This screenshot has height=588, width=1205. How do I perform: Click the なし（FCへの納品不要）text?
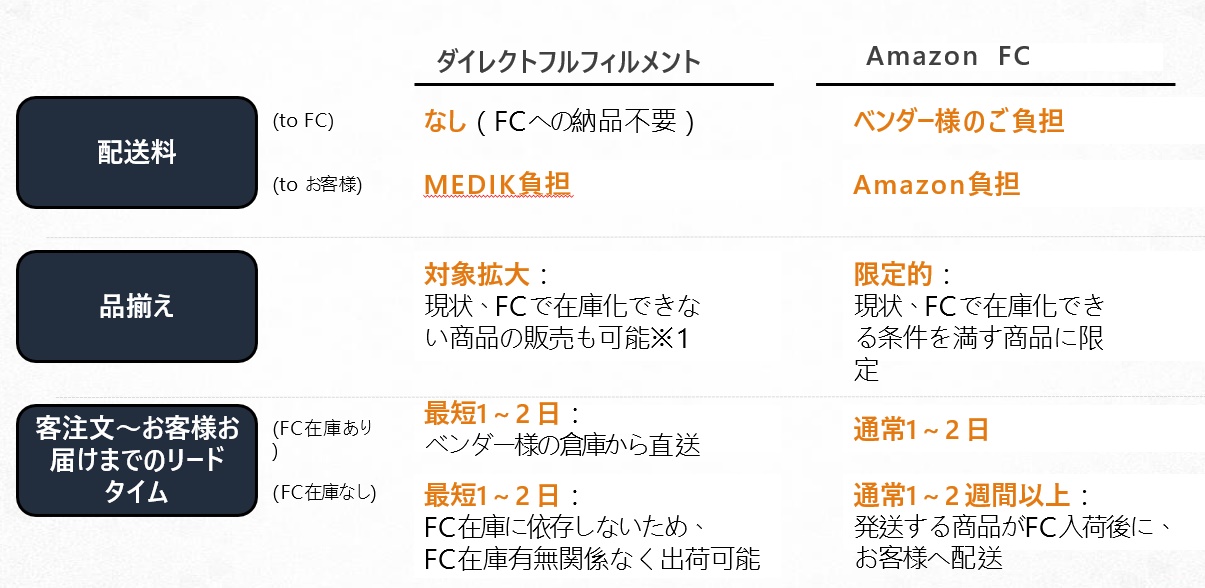pos(559,122)
